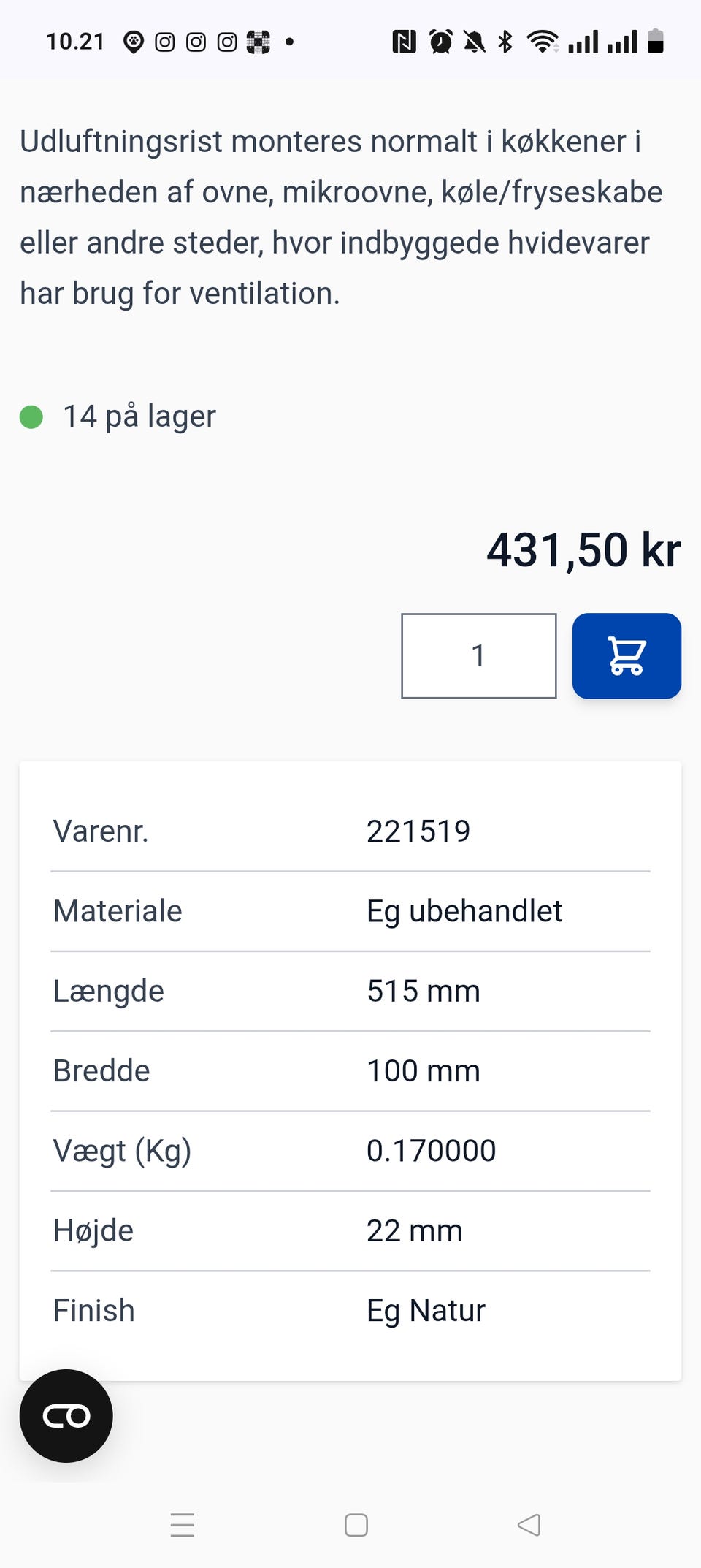Image resolution: width=701 pixels, height=1568 pixels.
Task: Tap the status bar clock 10.21
Action: (x=76, y=42)
